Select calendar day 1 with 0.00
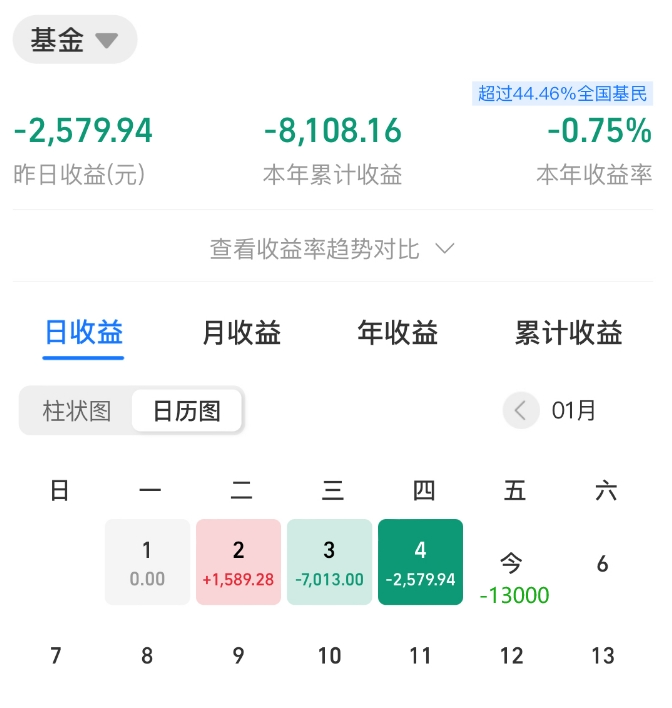672x708 pixels. [147, 562]
